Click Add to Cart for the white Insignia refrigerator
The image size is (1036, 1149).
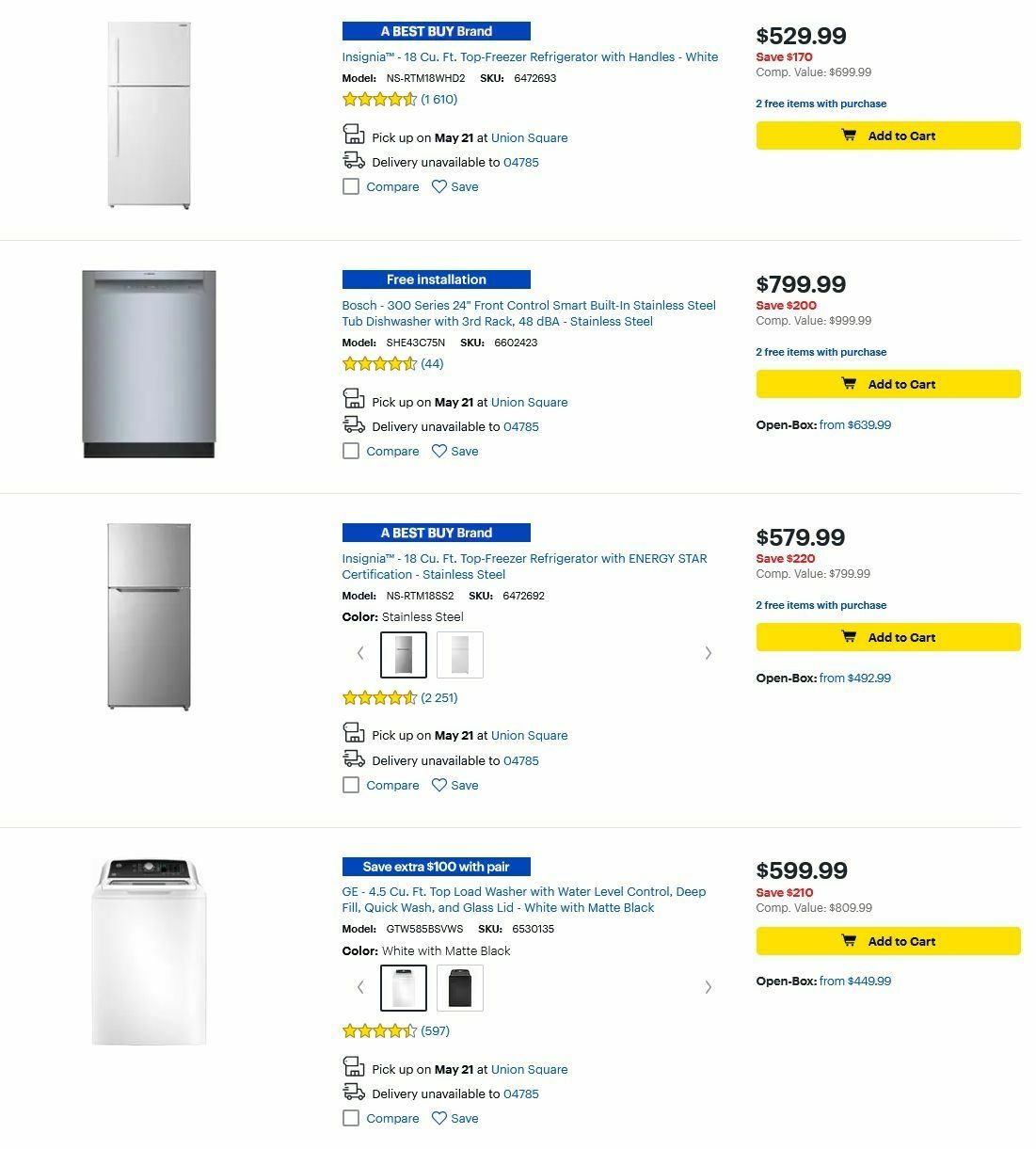pyautogui.click(x=886, y=136)
